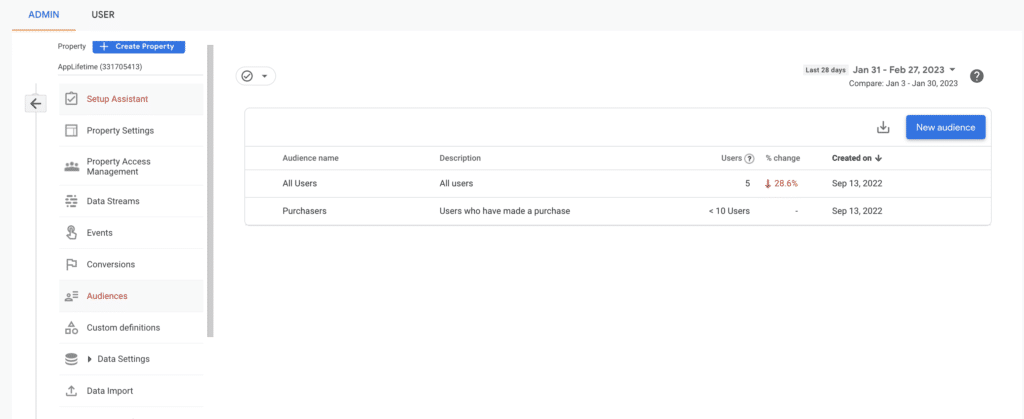
Task: Open the help question mark icon
Action: coord(977,76)
